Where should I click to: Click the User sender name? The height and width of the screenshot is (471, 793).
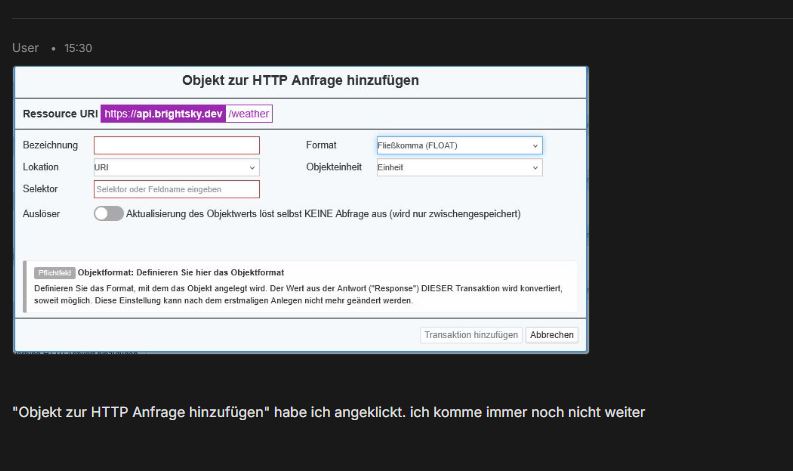point(26,48)
